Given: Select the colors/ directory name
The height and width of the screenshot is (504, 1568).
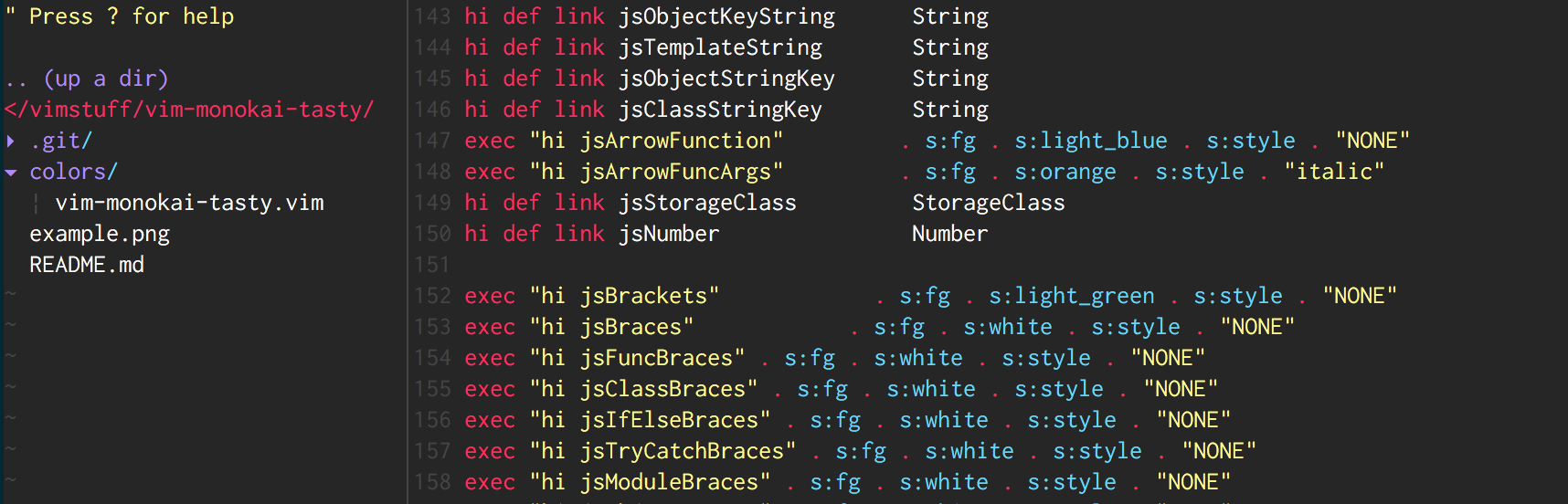Looking at the screenshot, I should pyautogui.click(x=73, y=172).
